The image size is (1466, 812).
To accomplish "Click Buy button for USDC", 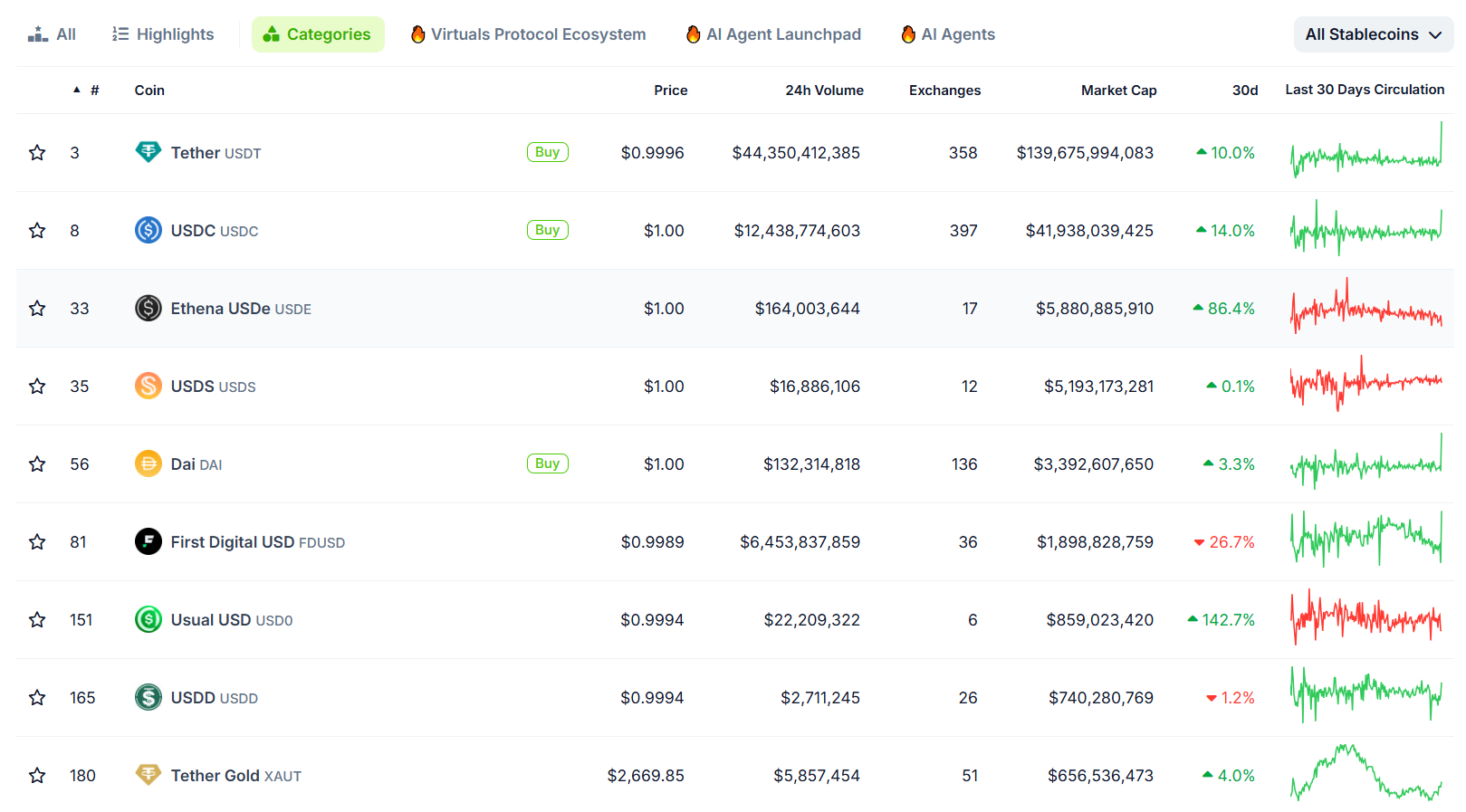I will click(548, 230).
